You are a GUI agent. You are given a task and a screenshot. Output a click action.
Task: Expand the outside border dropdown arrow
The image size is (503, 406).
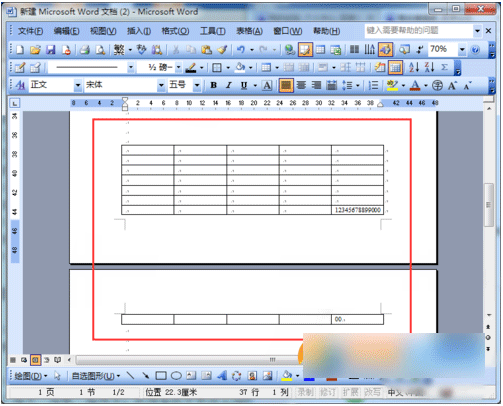(x=228, y=68)
